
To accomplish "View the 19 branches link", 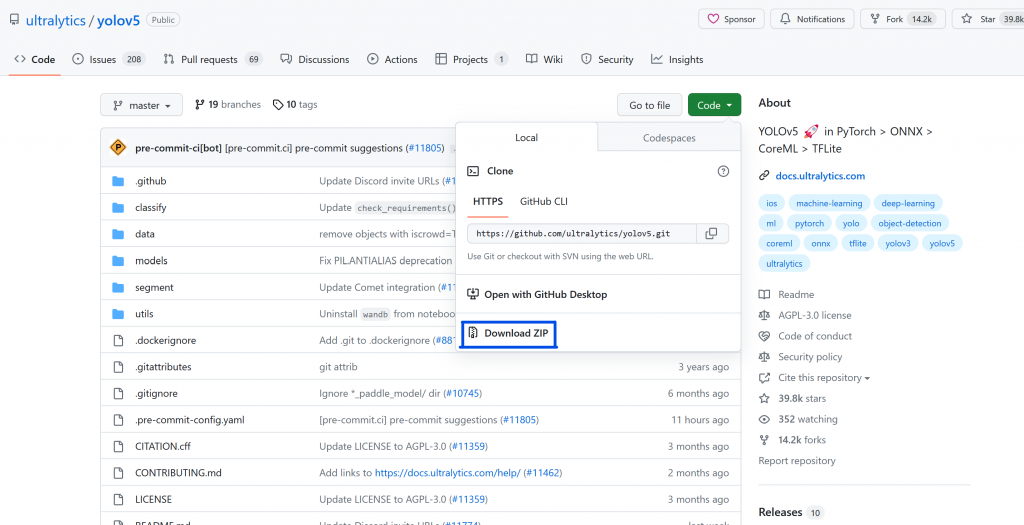I will 228,104.
